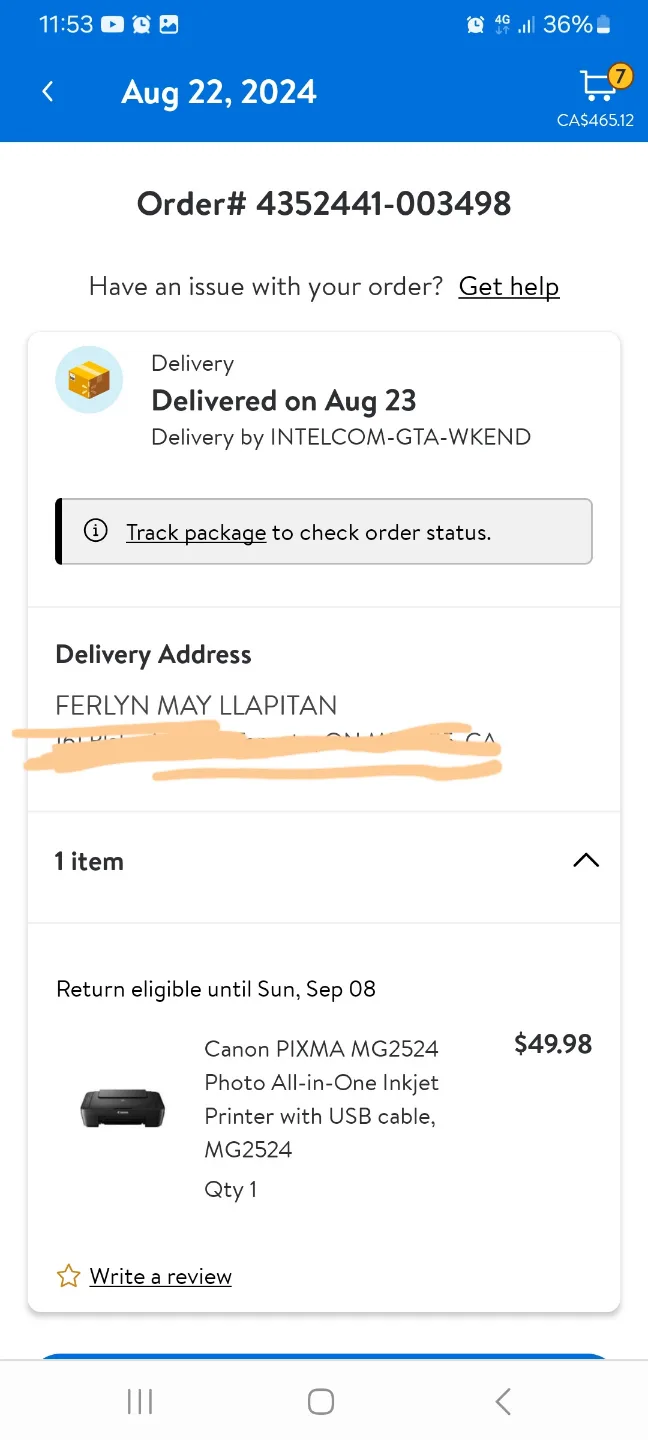
Task: Tap the Delivered on Aug 23 status
Action: click(x=283, y=401)
